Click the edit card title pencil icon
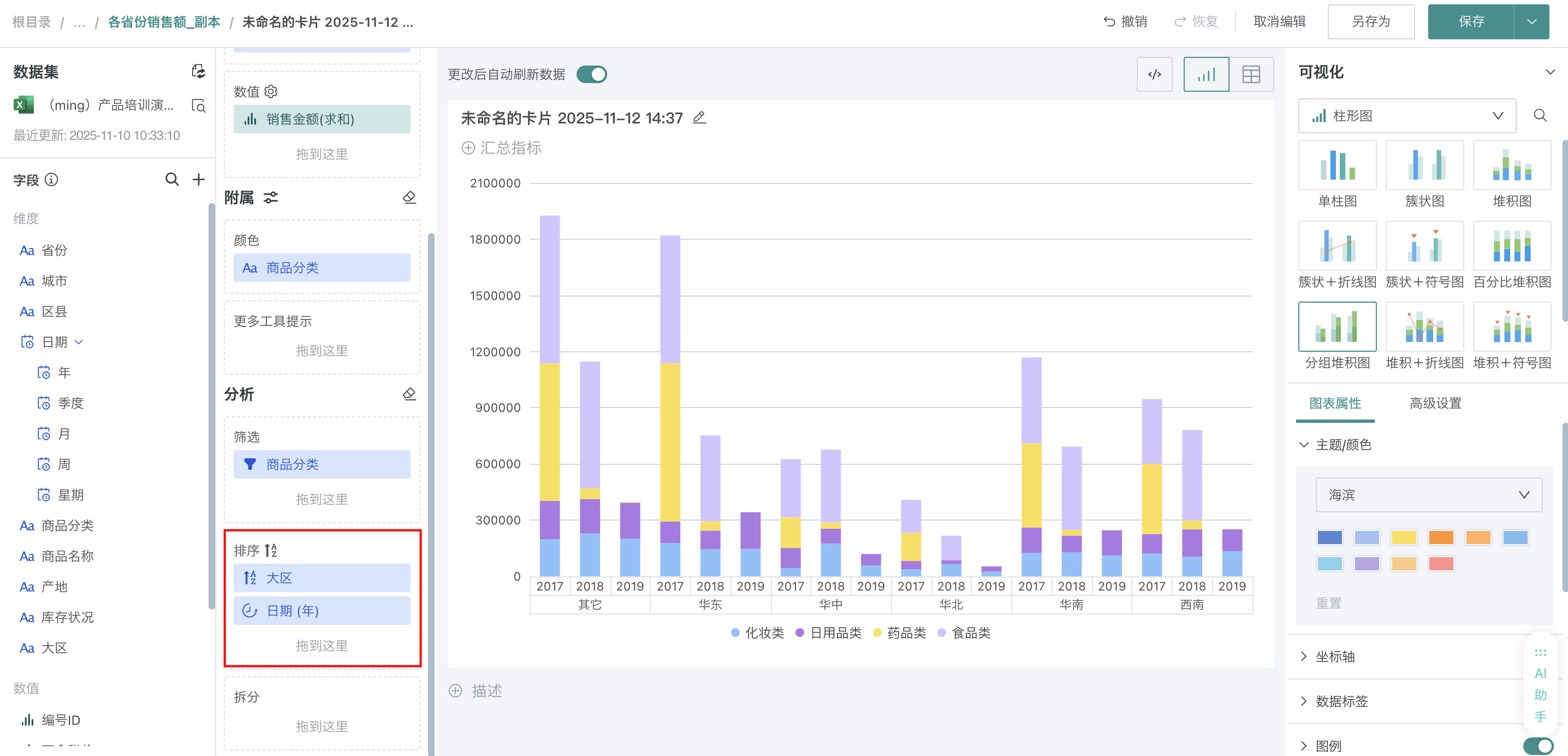This screenshot has height=756, width=1568. [x=699, y=117]
